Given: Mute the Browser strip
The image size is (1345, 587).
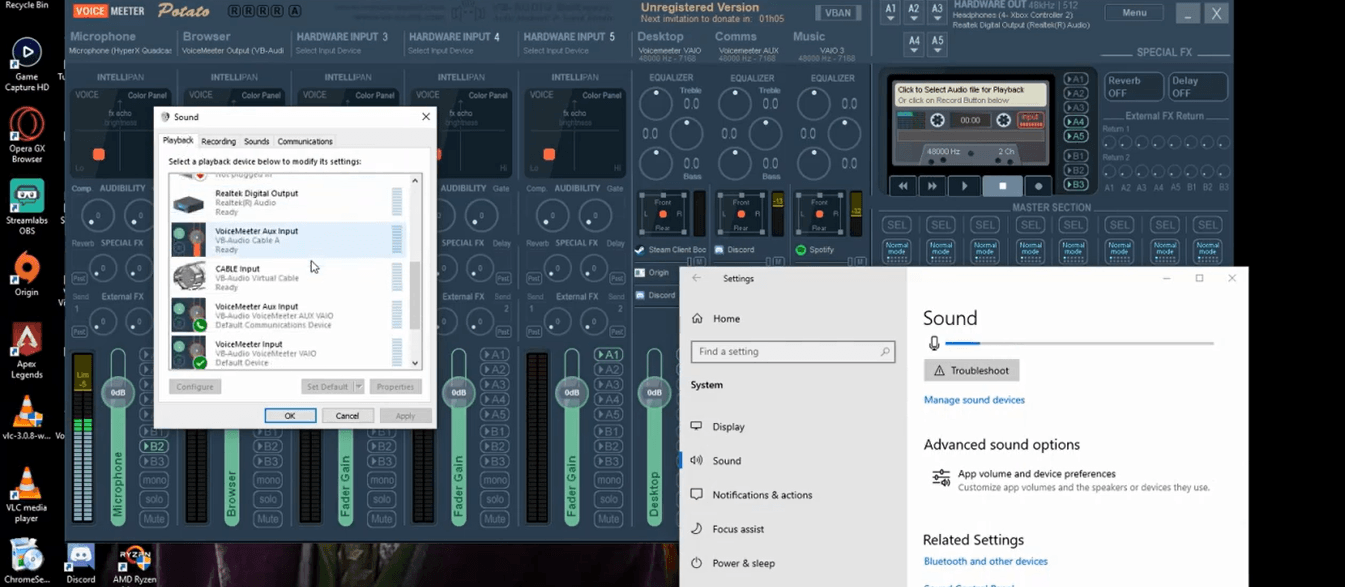Looking at the screenshot, I should 268,519.
